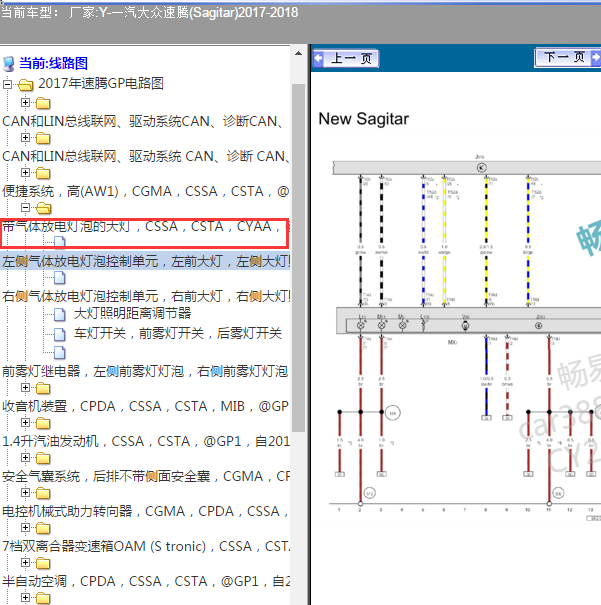Select 电控机械式助力转向器 tree entry

click(x=145, y=511)
